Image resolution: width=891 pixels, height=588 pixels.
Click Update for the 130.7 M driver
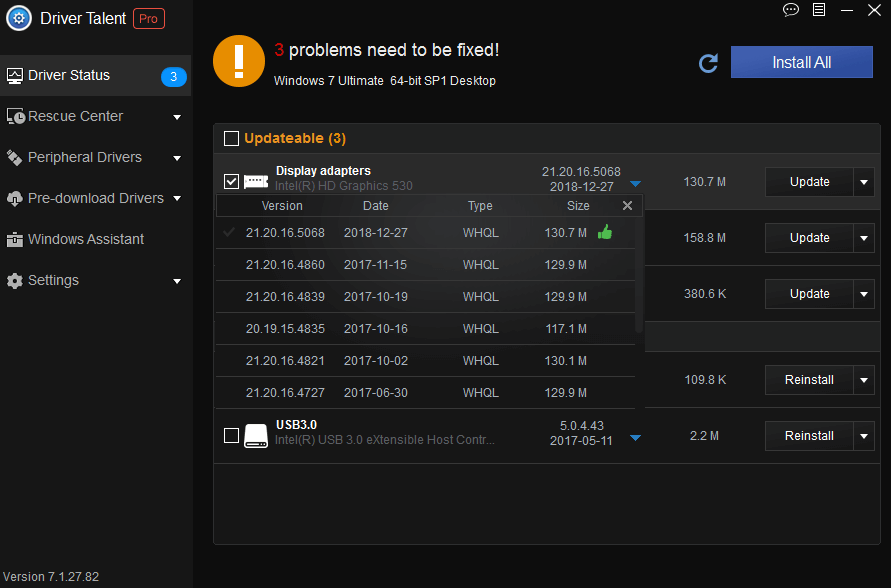(809, 182)
